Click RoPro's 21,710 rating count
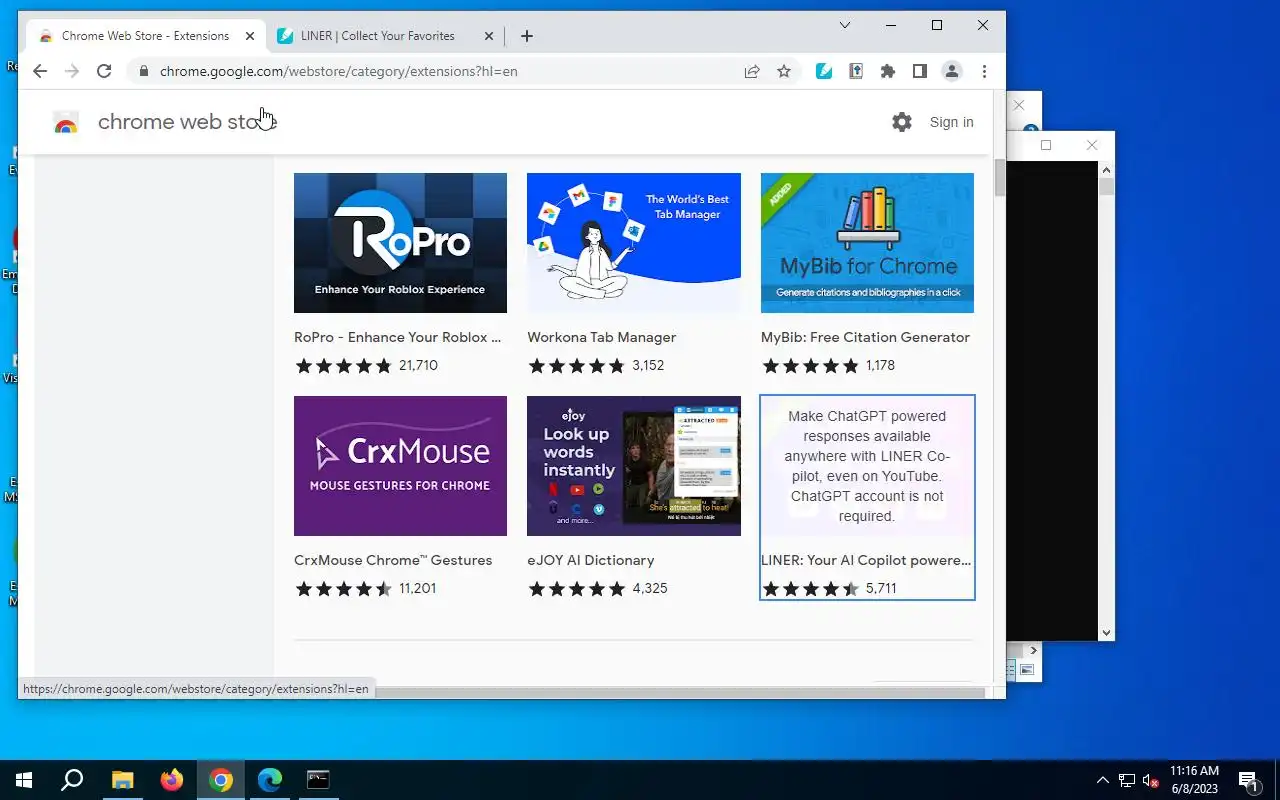 [x=418, y=365]
